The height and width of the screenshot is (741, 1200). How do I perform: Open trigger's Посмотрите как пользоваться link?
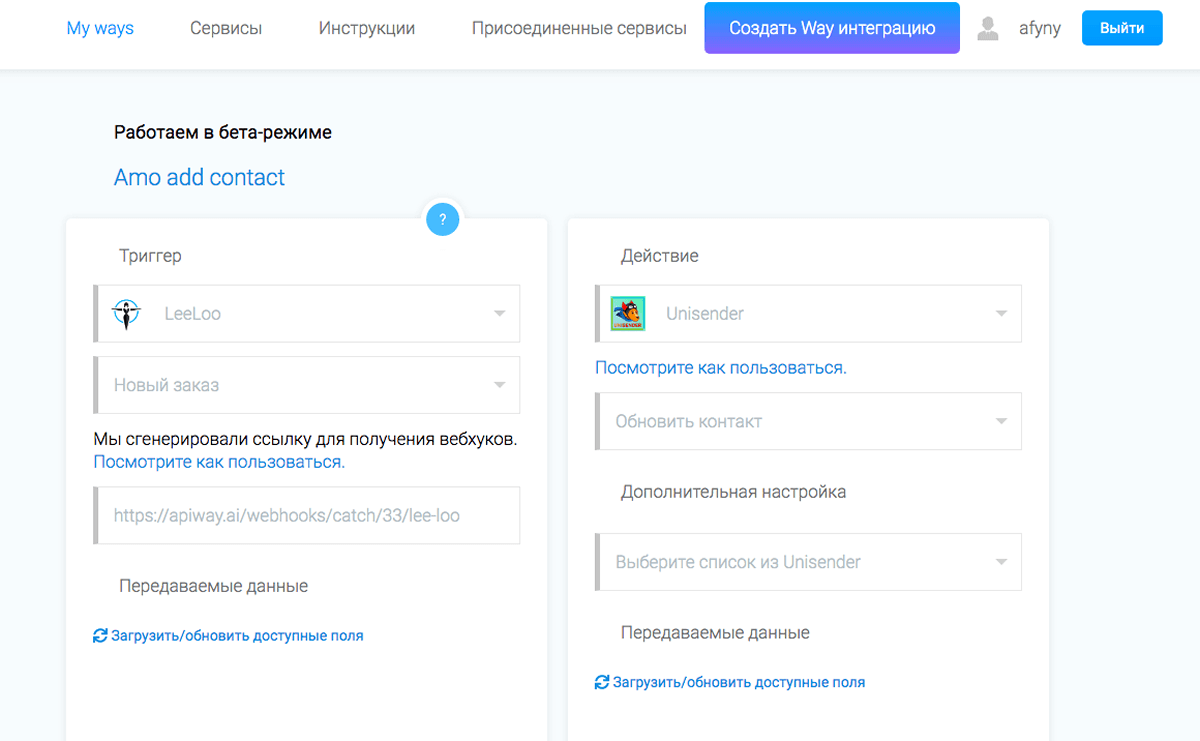[x=219, y=462]
